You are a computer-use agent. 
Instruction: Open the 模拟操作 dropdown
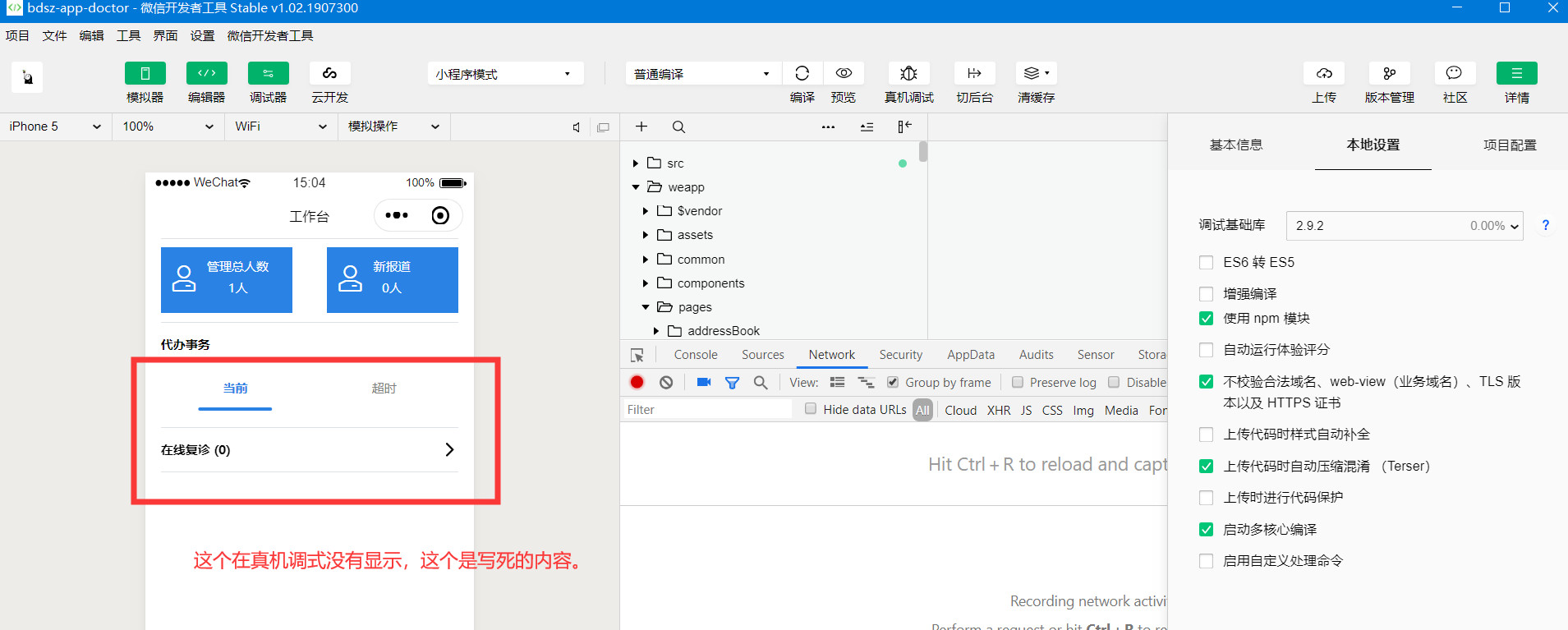(x=393, y=126)
